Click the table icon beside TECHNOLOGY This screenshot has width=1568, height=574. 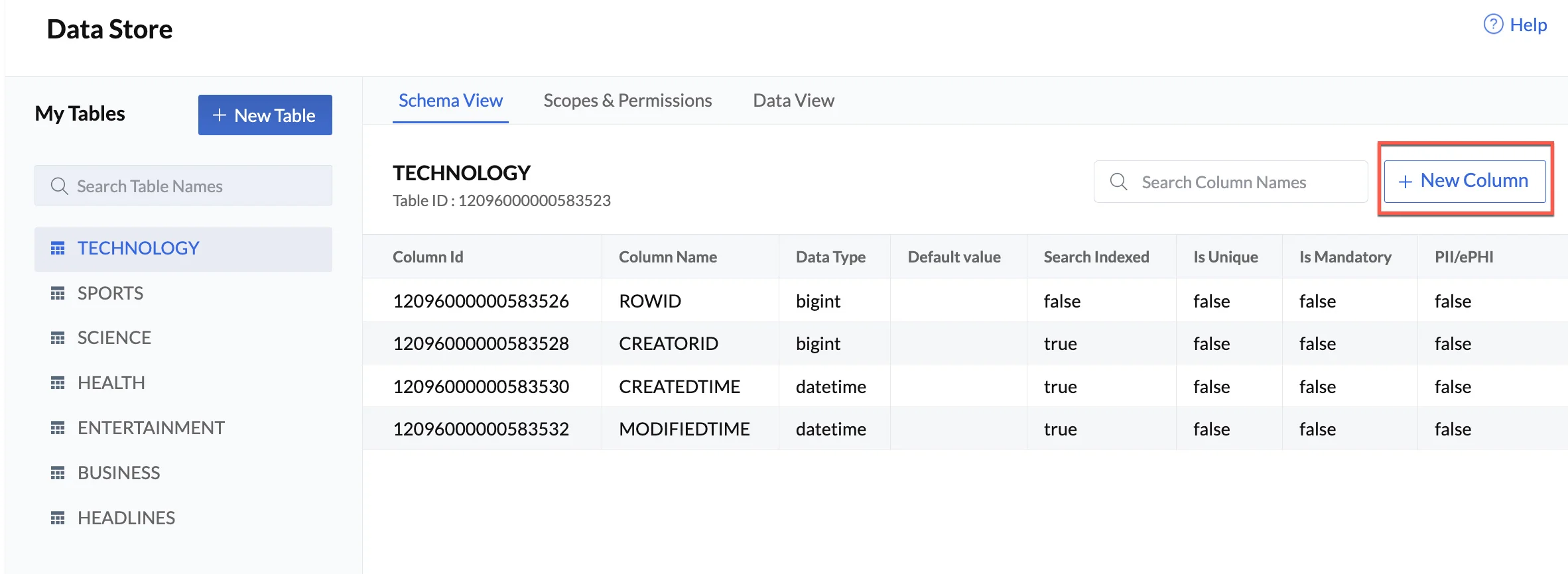(58, 249)
